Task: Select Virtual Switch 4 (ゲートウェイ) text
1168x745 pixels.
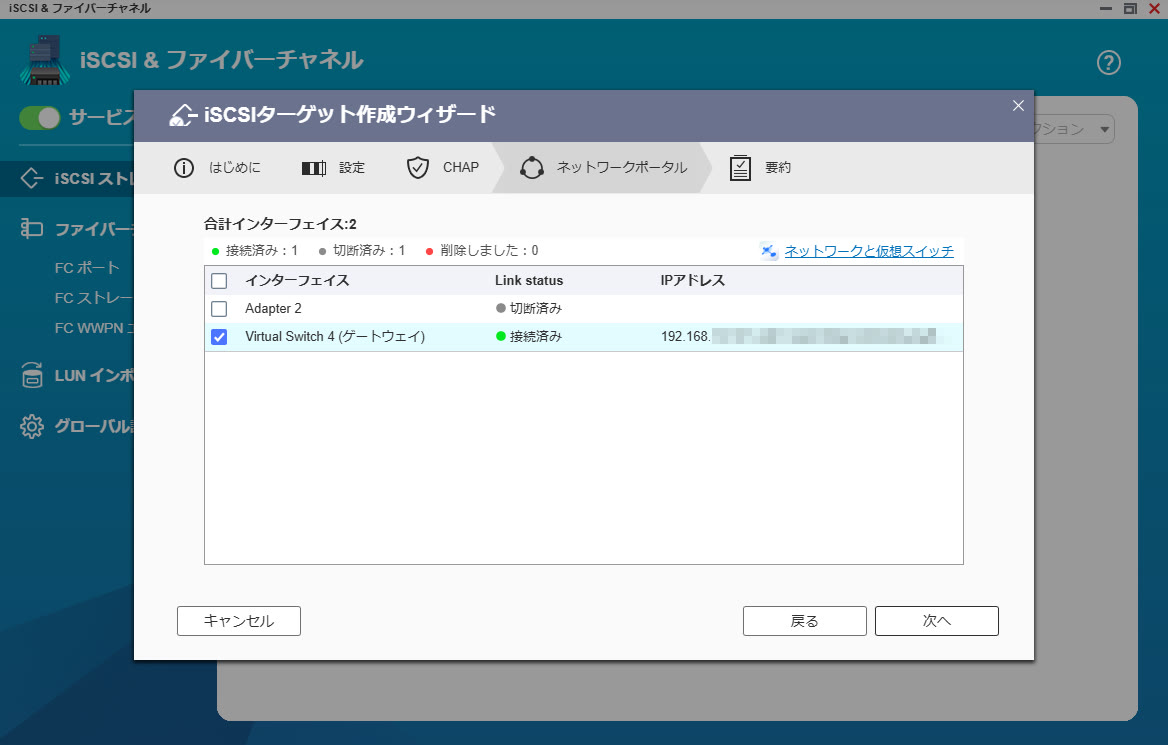Action: point(335,337)
